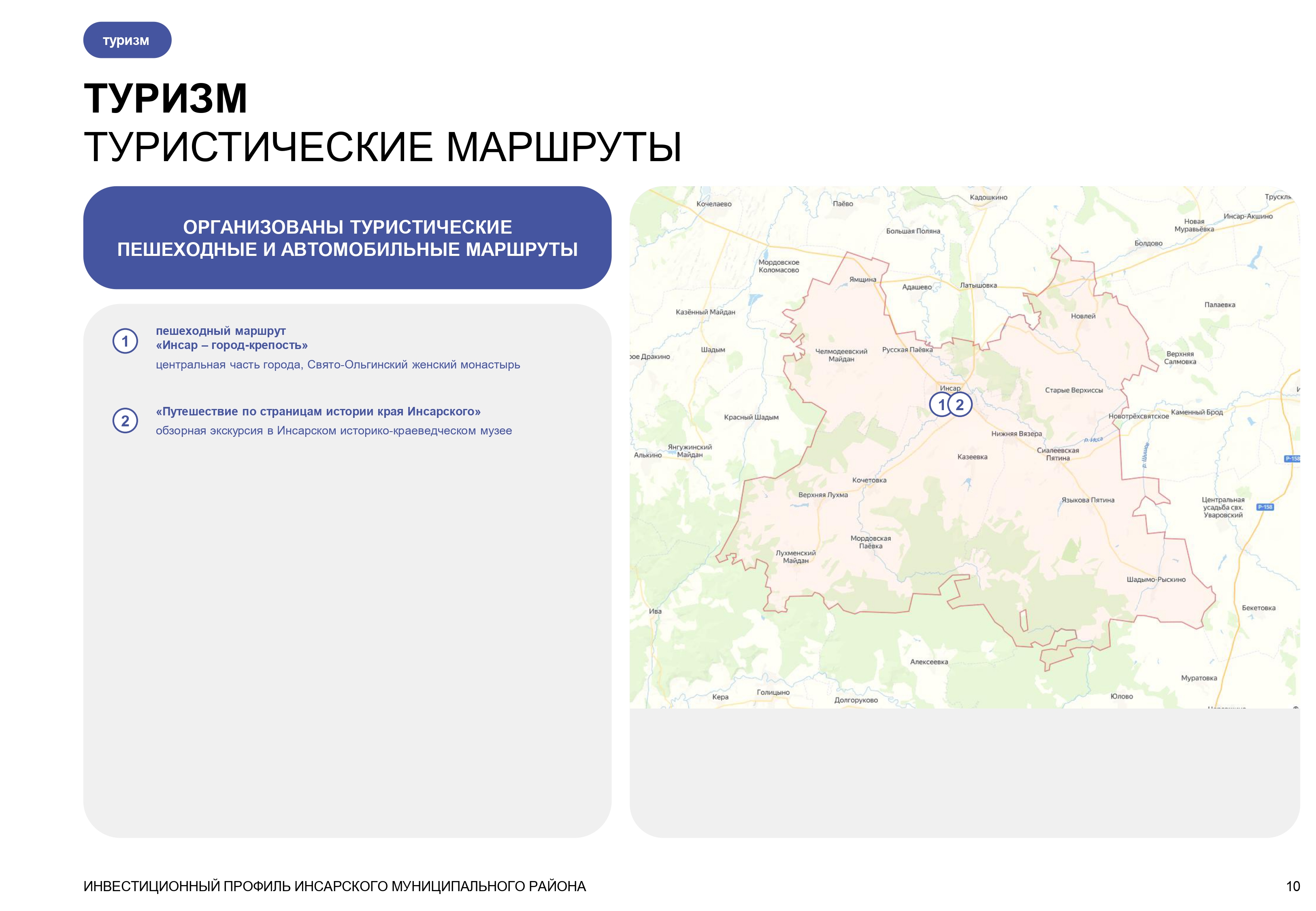Viewport: 1316px width, 911px height.
Task: Click «Красный Шадым» on the map
Action: pos(751,417)
